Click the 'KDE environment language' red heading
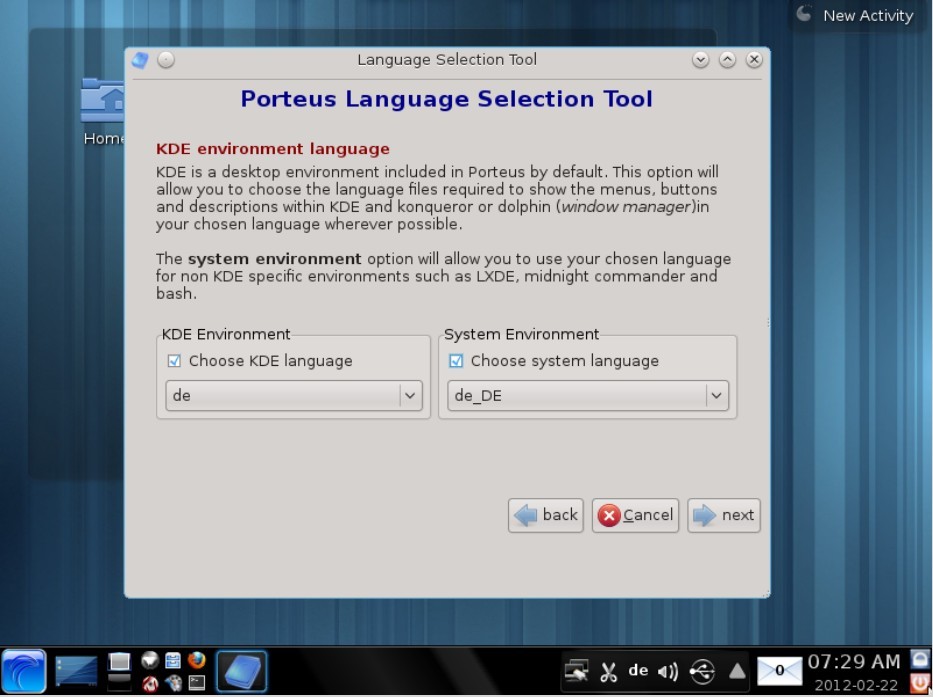Viewport: 933px width, 697px height. point(273,149)
